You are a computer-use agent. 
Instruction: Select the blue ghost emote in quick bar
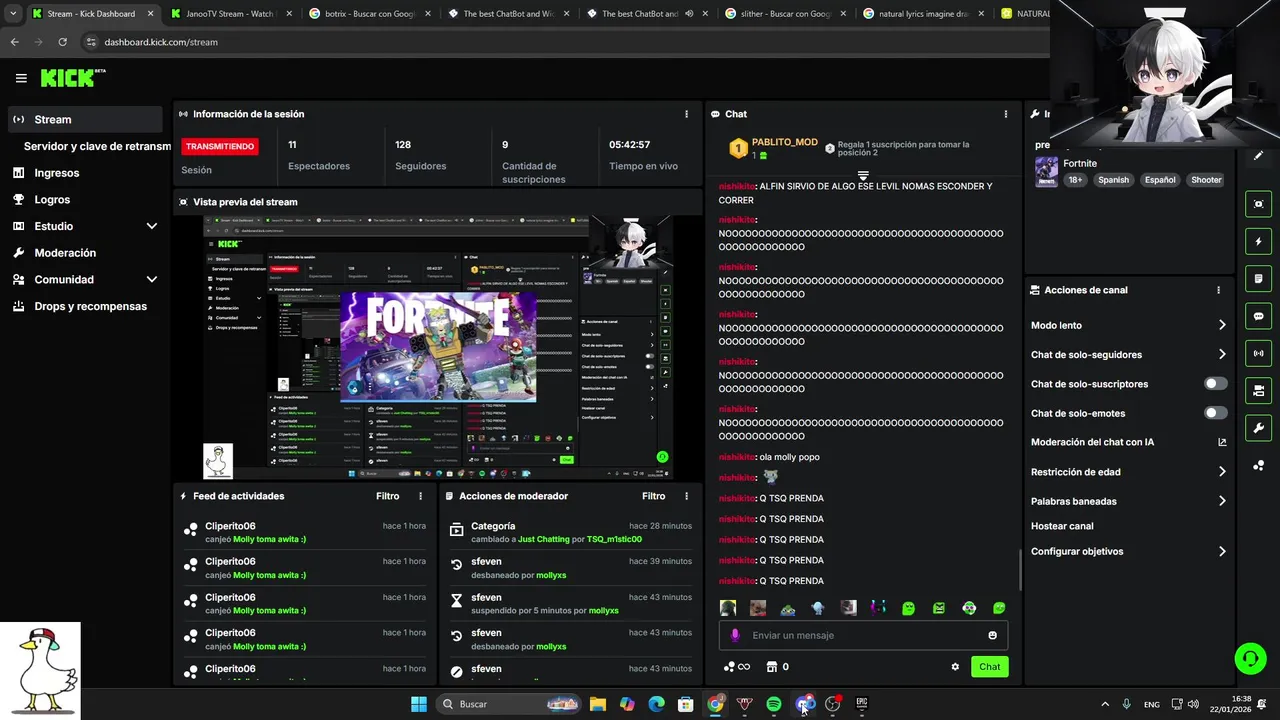tap(818, 608)
